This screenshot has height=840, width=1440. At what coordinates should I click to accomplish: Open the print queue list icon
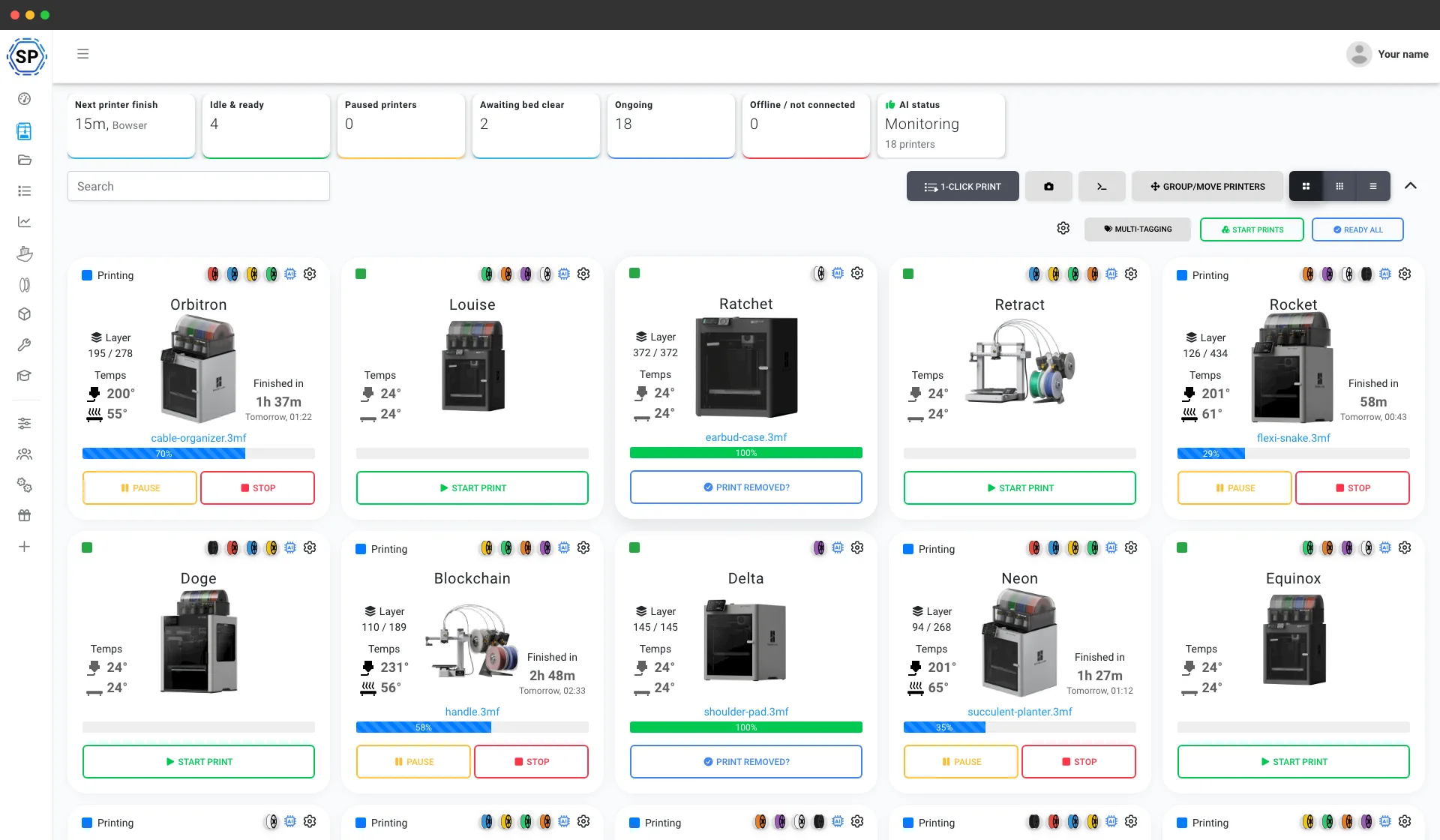point(24,191)
